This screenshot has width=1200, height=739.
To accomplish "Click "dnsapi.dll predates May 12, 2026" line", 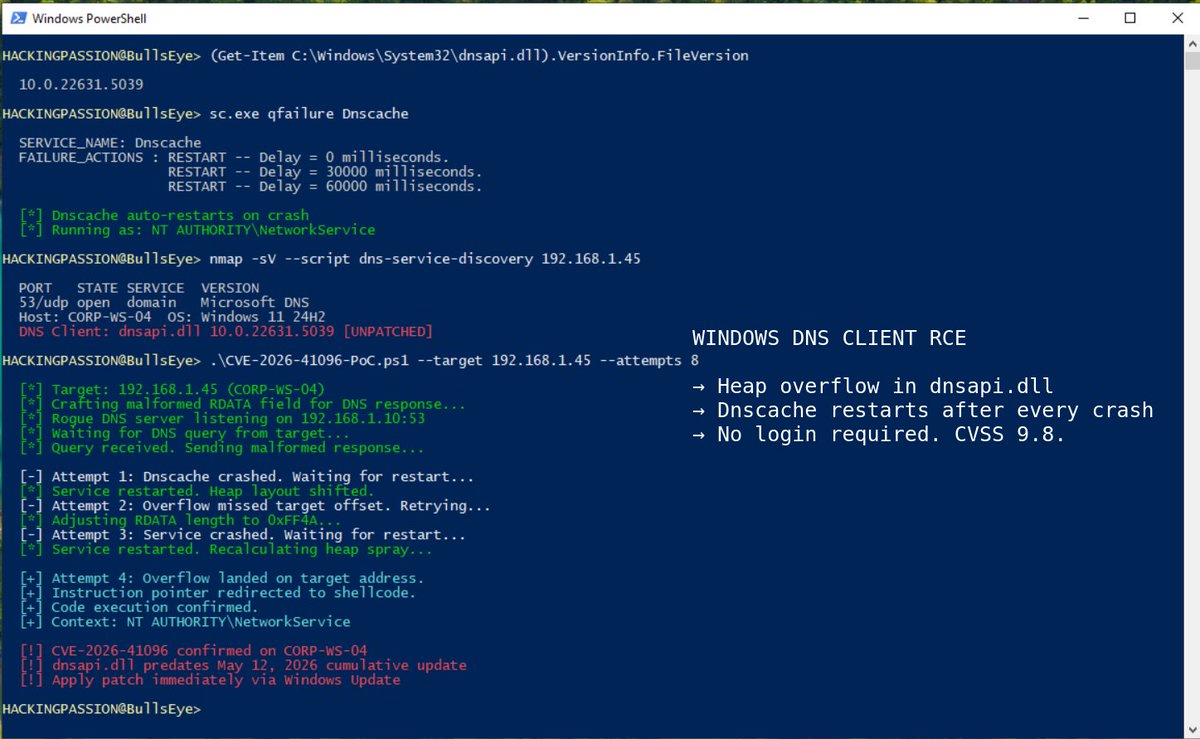I will [x=243, y=665].
